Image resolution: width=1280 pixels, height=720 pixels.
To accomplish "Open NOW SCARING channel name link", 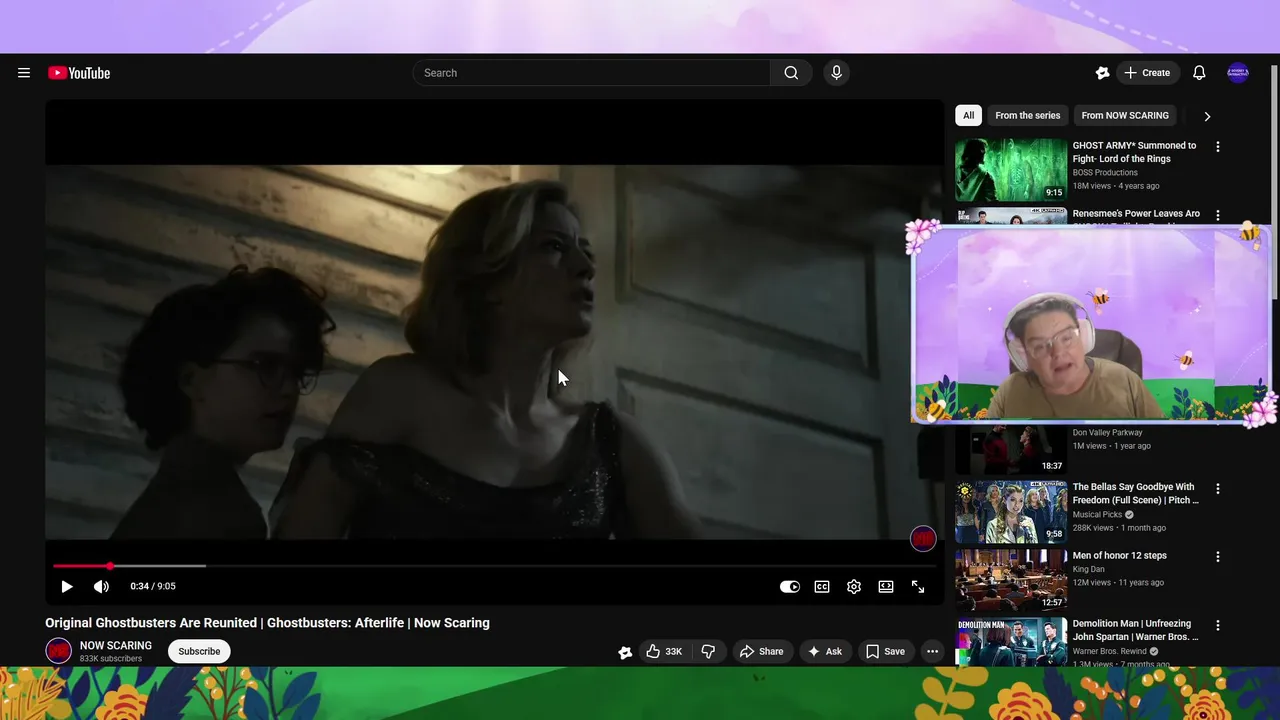I will click(x=116, y=646).
